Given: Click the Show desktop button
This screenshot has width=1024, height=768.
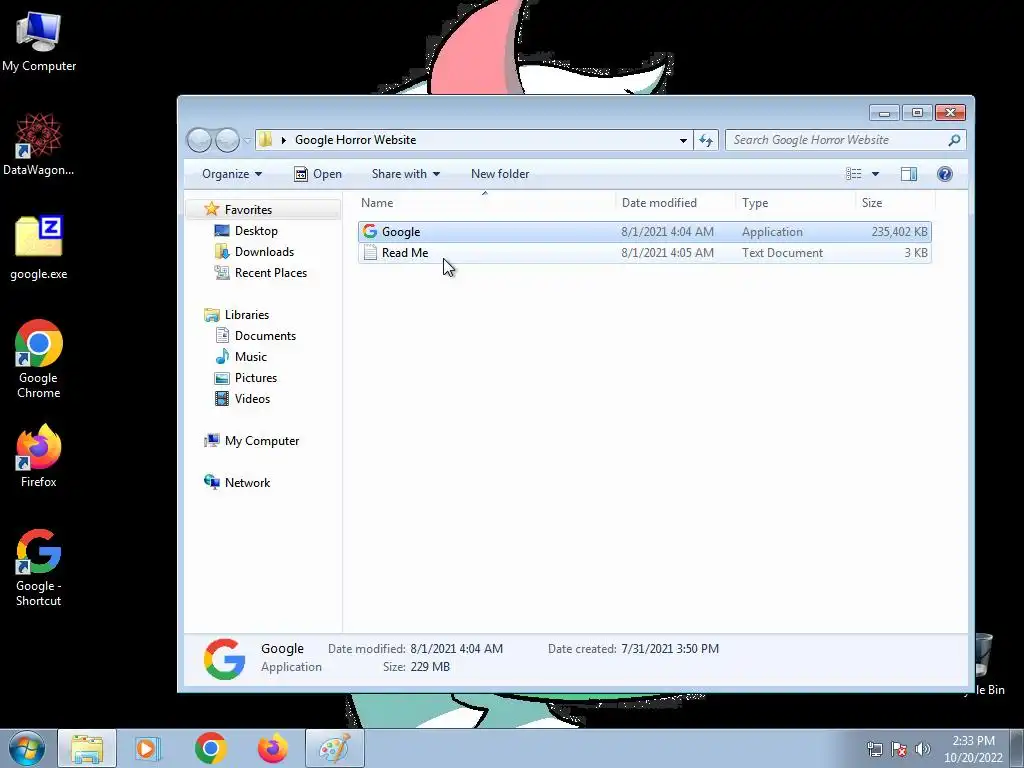Looking at the screenshot, I should tap(1017, 748).
